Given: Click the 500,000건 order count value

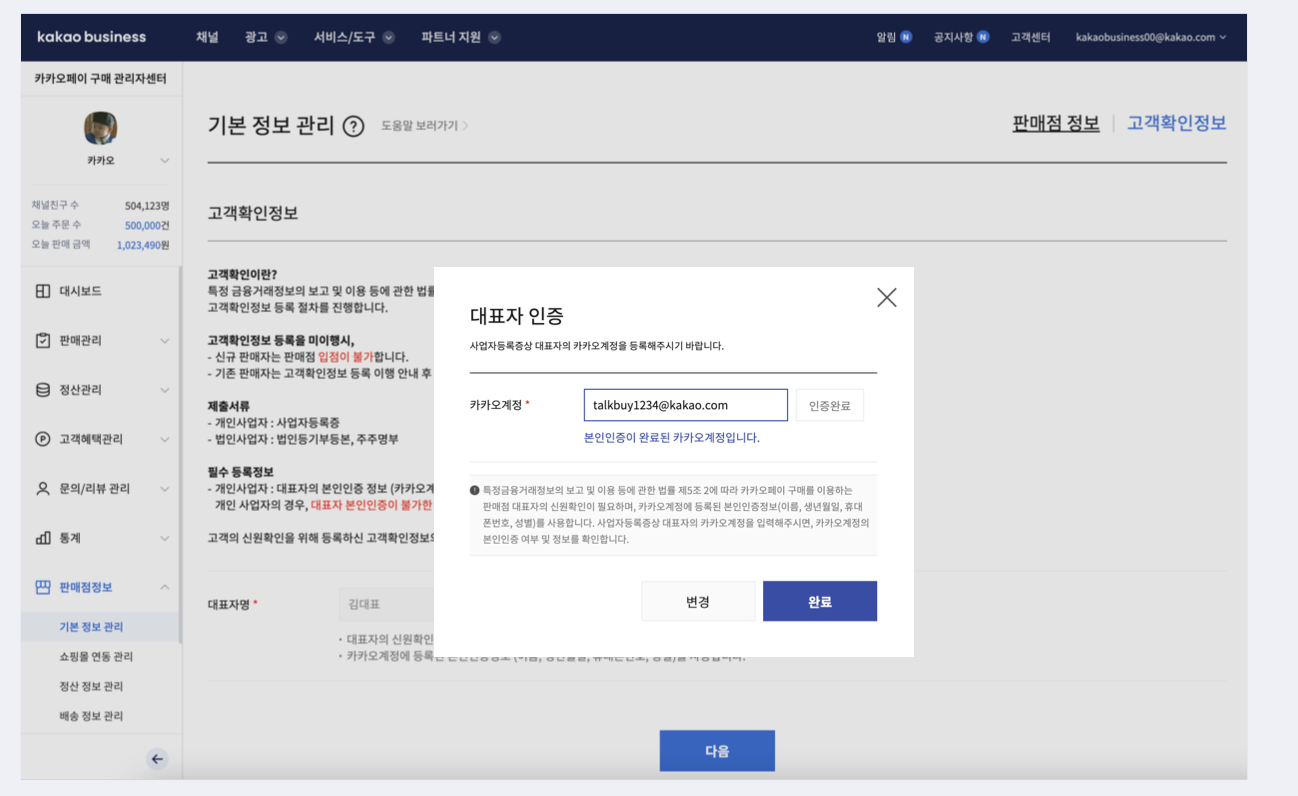Looking at the screenshot, I should point(147,225).
